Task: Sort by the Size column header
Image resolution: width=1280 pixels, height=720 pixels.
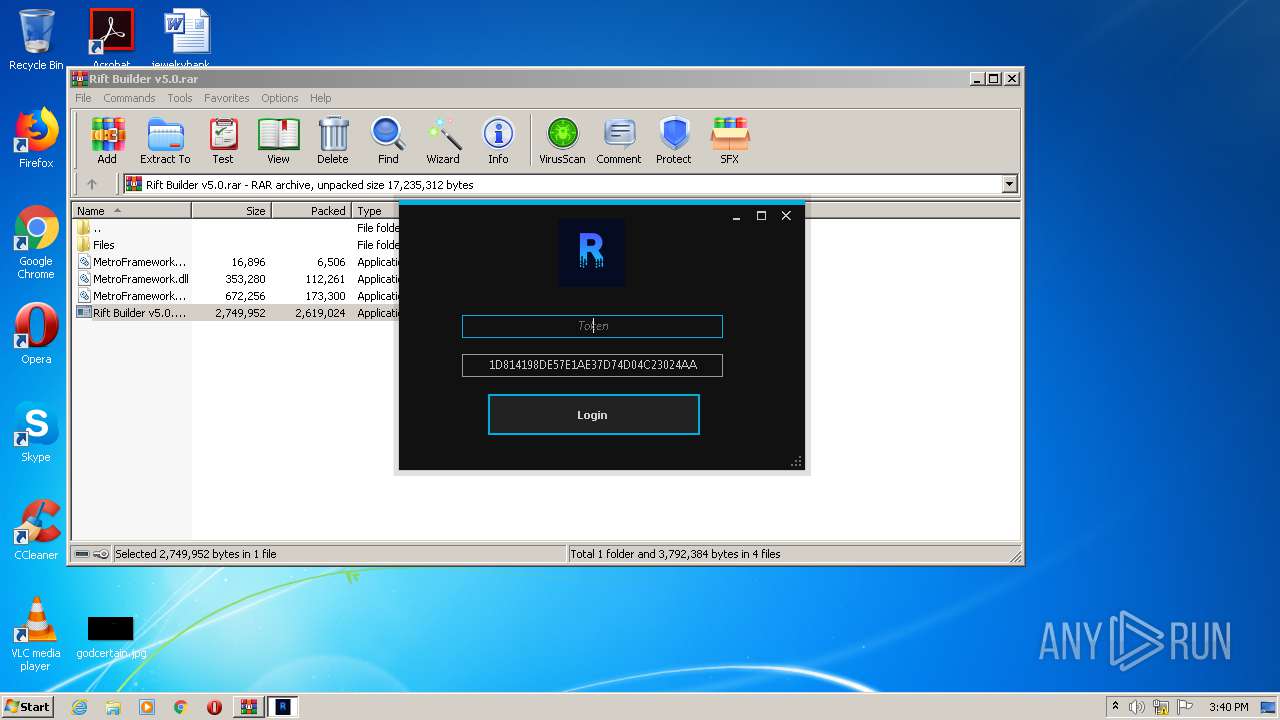Action: (x=231, y=211)
